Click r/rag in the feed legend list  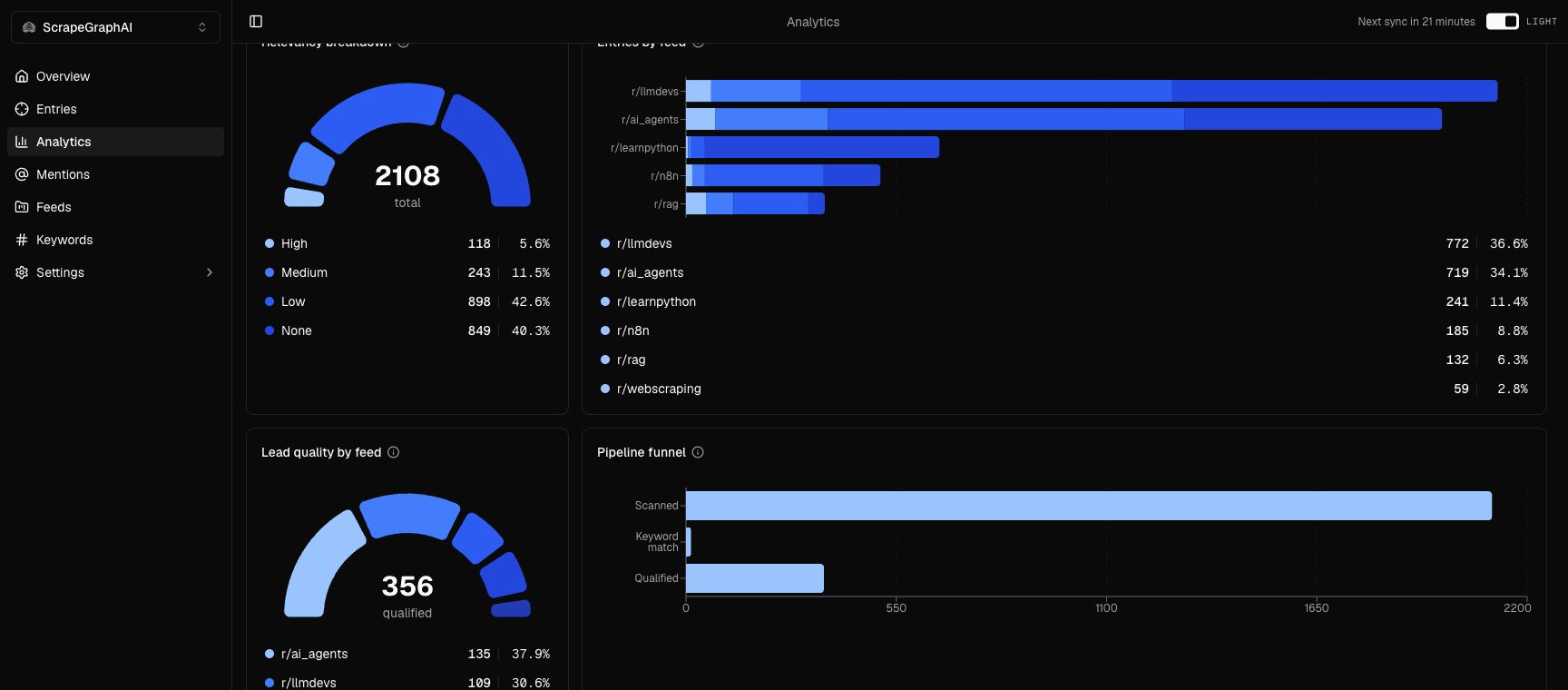[x=631, y=360]
